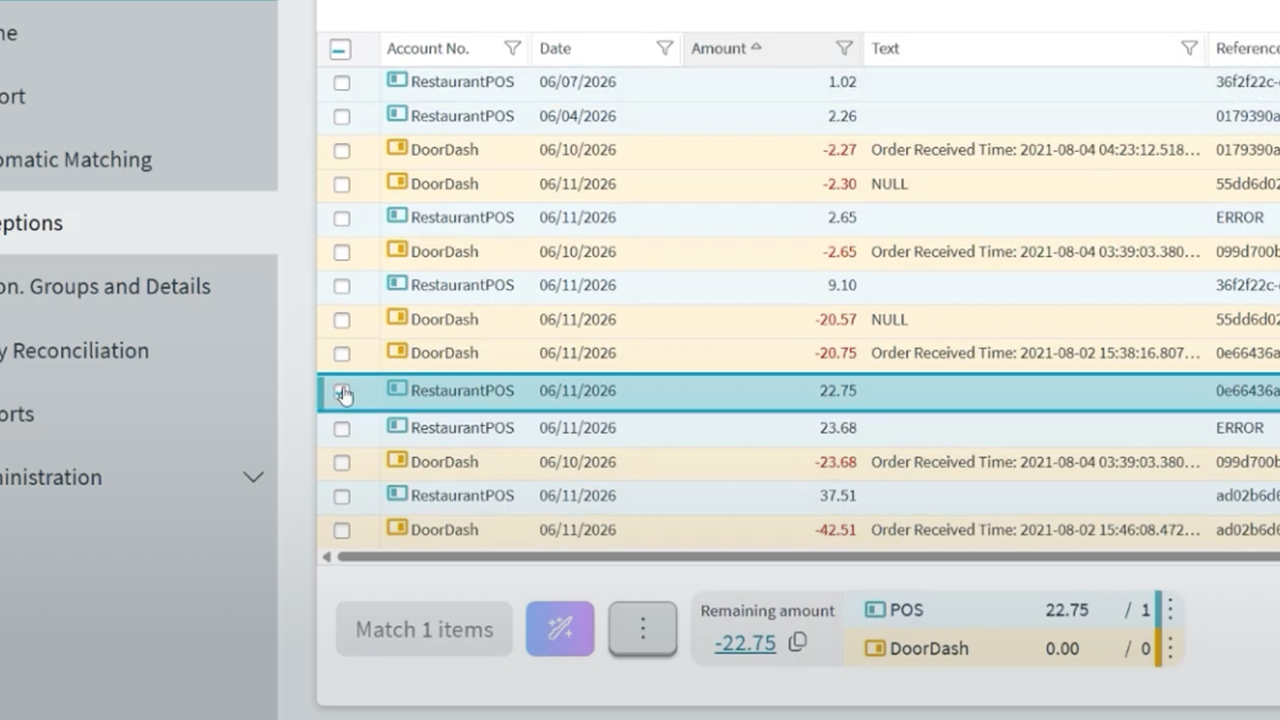The width and height of the screenshot is (1280, 720).
Task: Click Order Received Time 04:23:12 text
Action: 1035,150
